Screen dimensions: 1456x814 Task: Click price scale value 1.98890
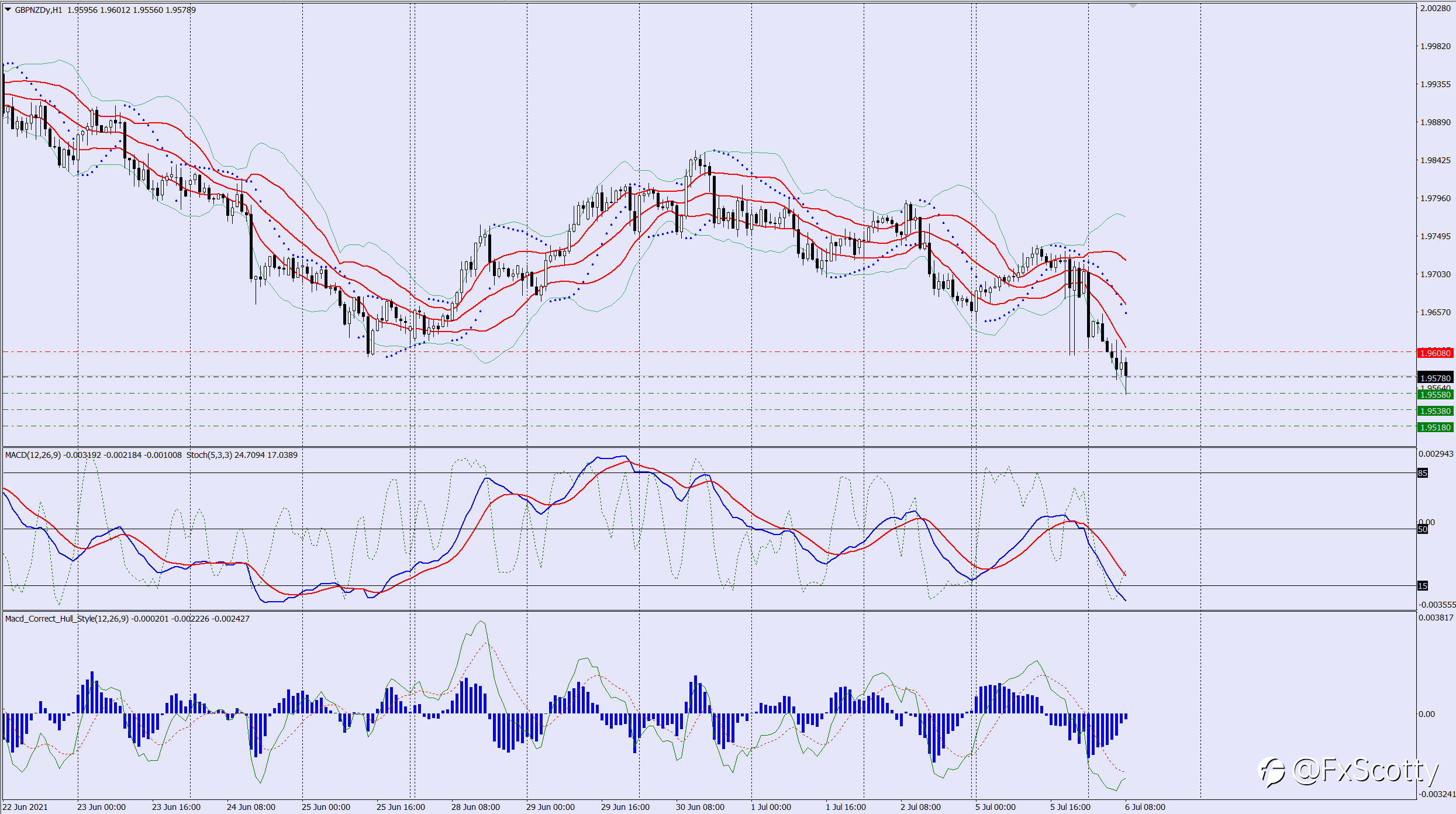[x=1436, y=122]
